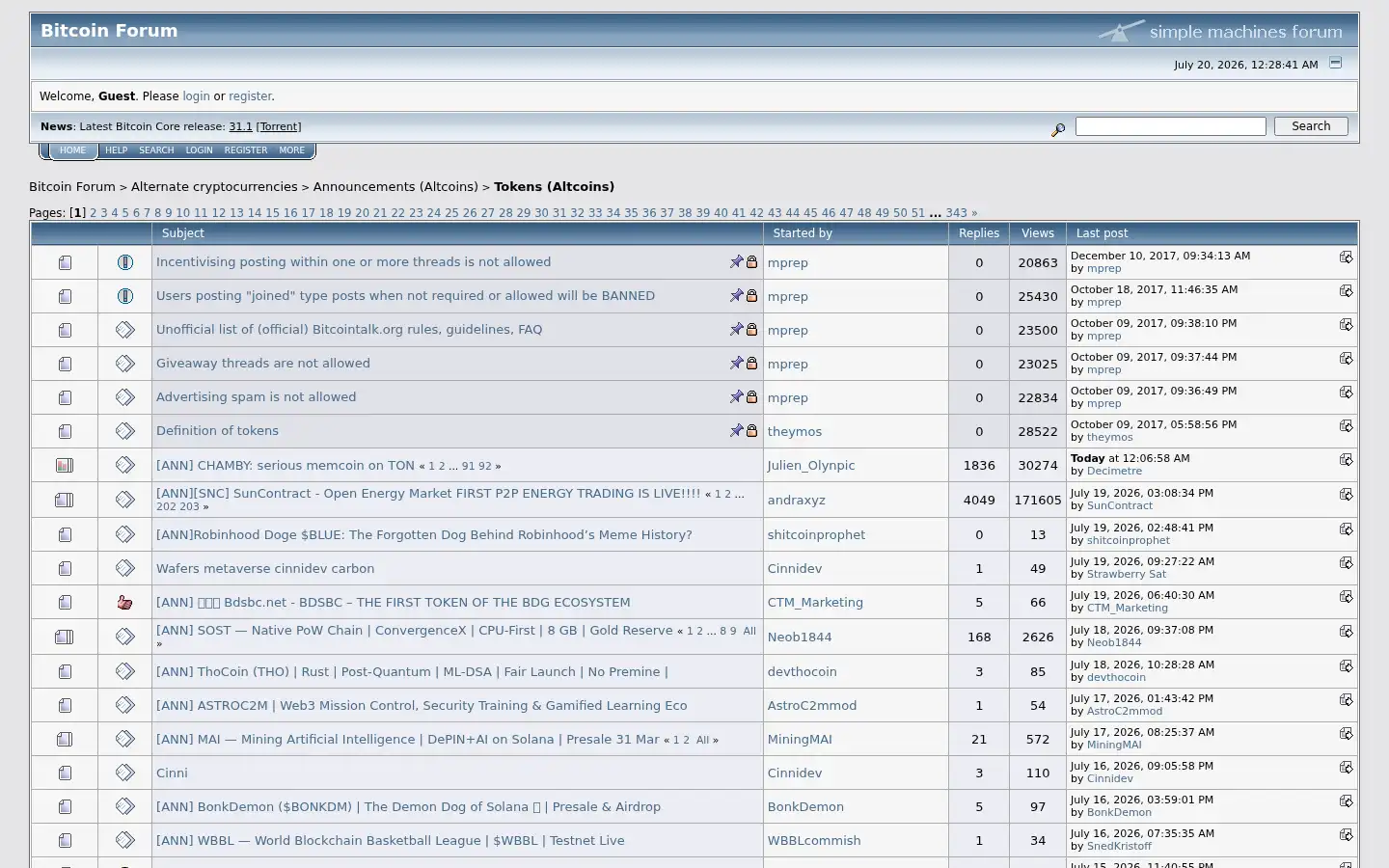Open the HOME menu tab
The image size is (1389, 868).
pyautogui.click(x=72, y=150)
